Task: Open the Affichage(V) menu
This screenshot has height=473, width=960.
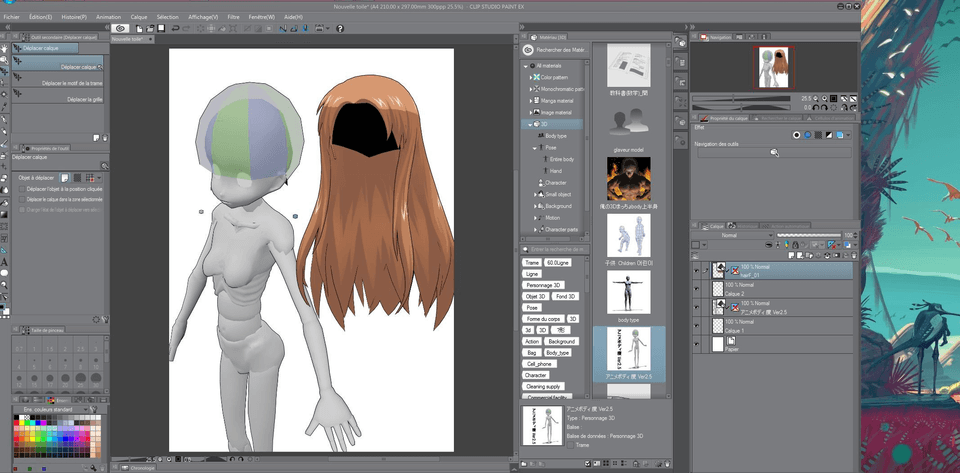Action: (x=203, y=17)
